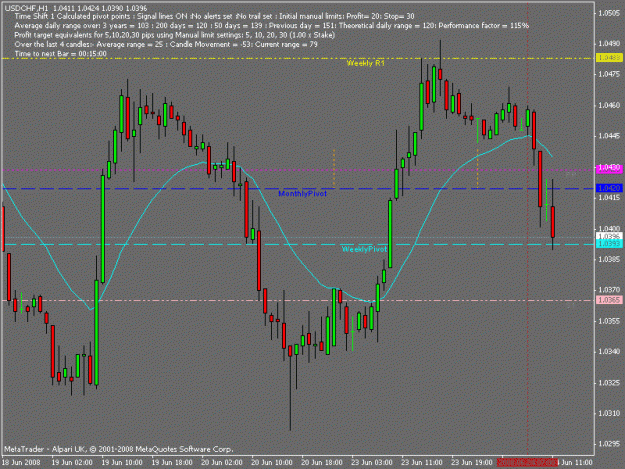Click the blue 1.0420 price tag
The image size is (625, 469).
(609, 188)
